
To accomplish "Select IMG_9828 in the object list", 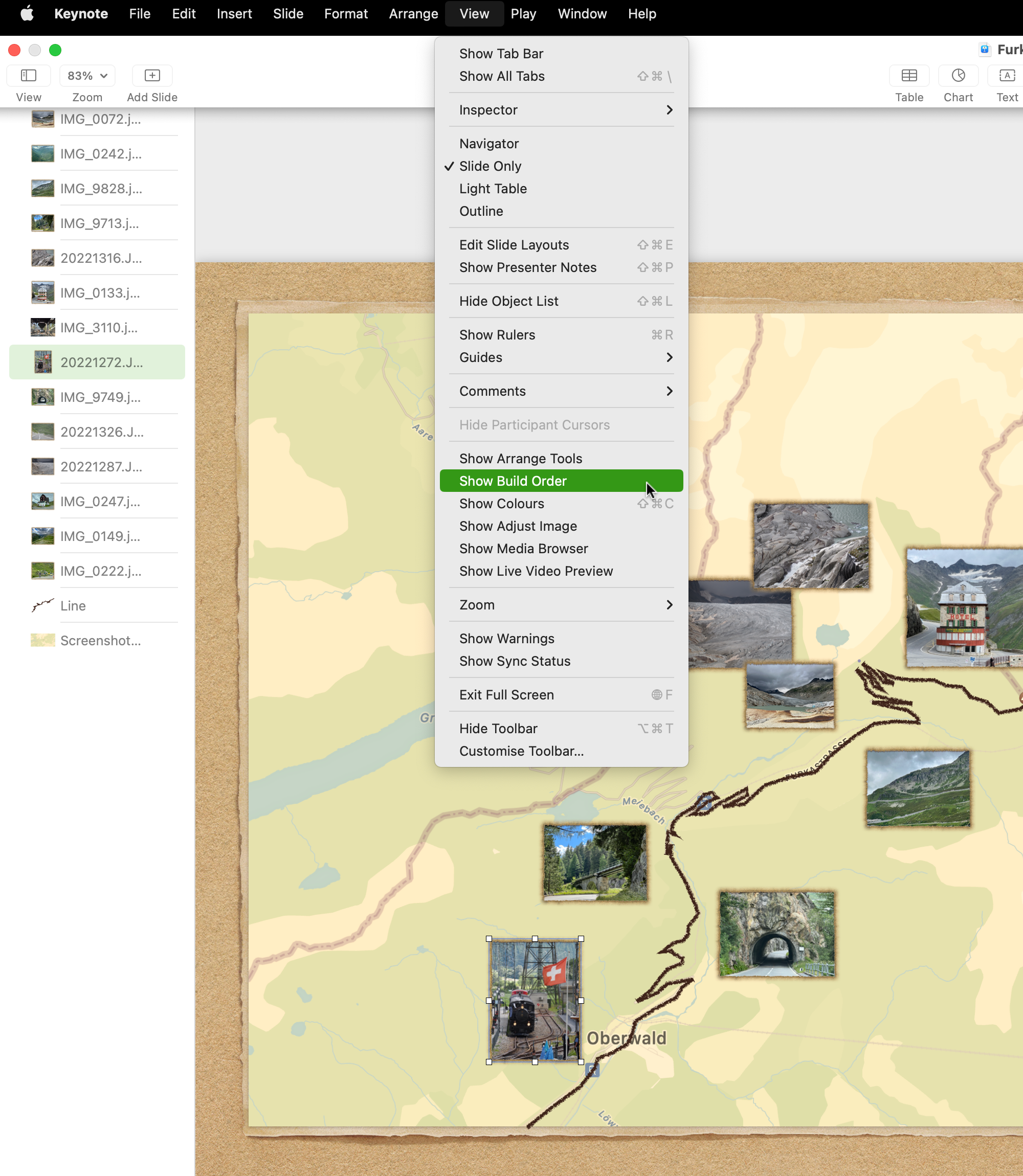I will point(97,188).
